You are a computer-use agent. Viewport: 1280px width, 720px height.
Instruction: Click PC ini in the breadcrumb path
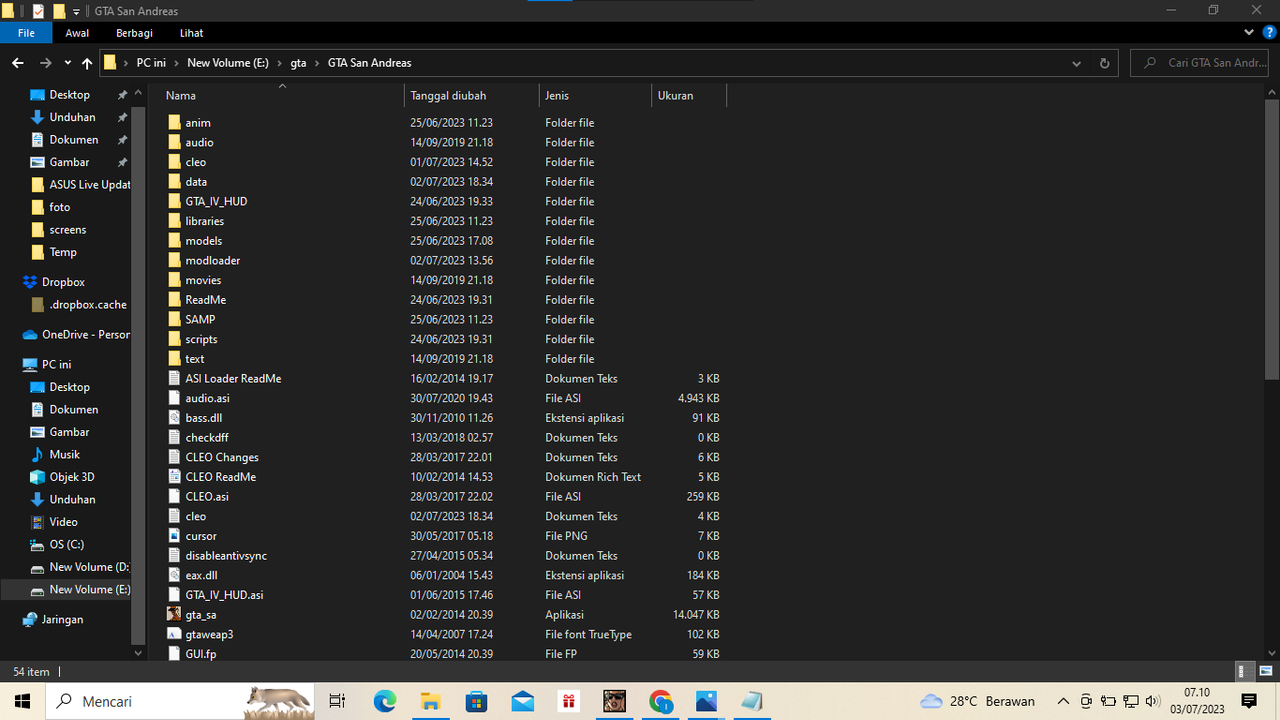coord(152,63)
